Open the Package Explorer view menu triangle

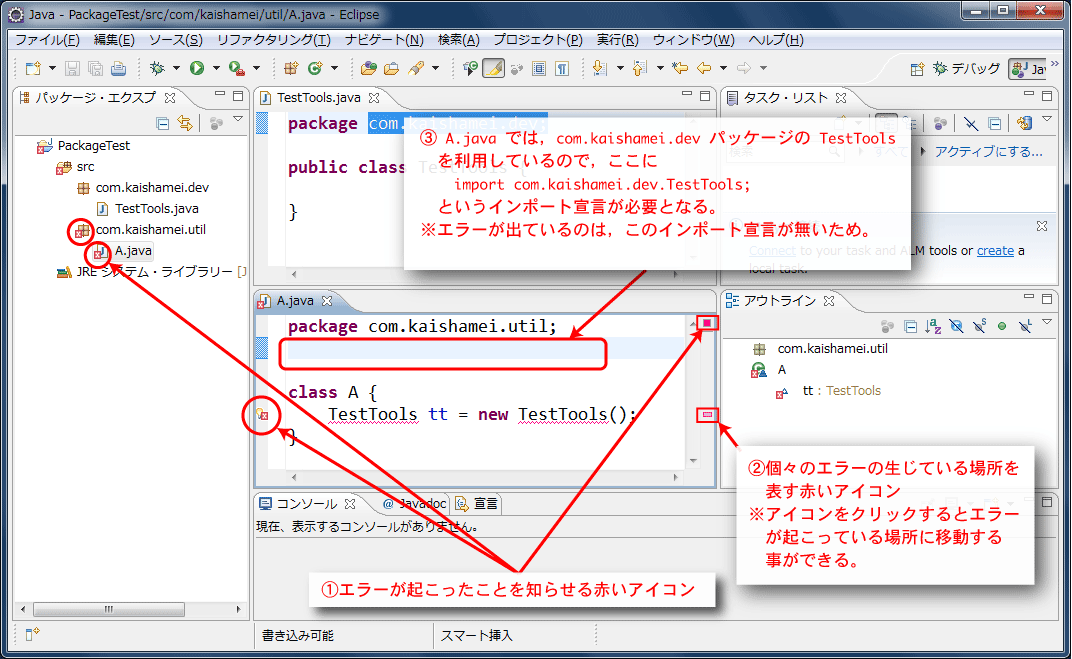(238, 120)
